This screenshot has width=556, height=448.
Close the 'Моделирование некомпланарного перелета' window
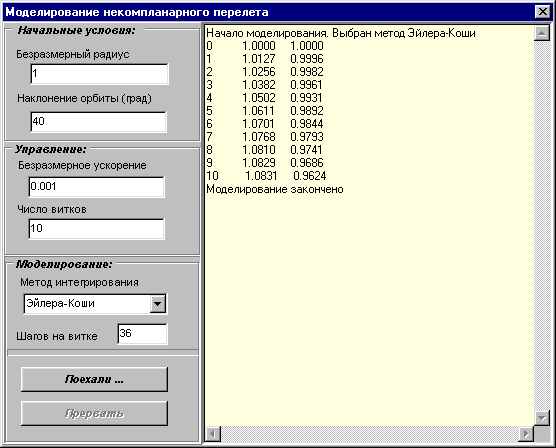pyautogui.click(x=543, y=12)
